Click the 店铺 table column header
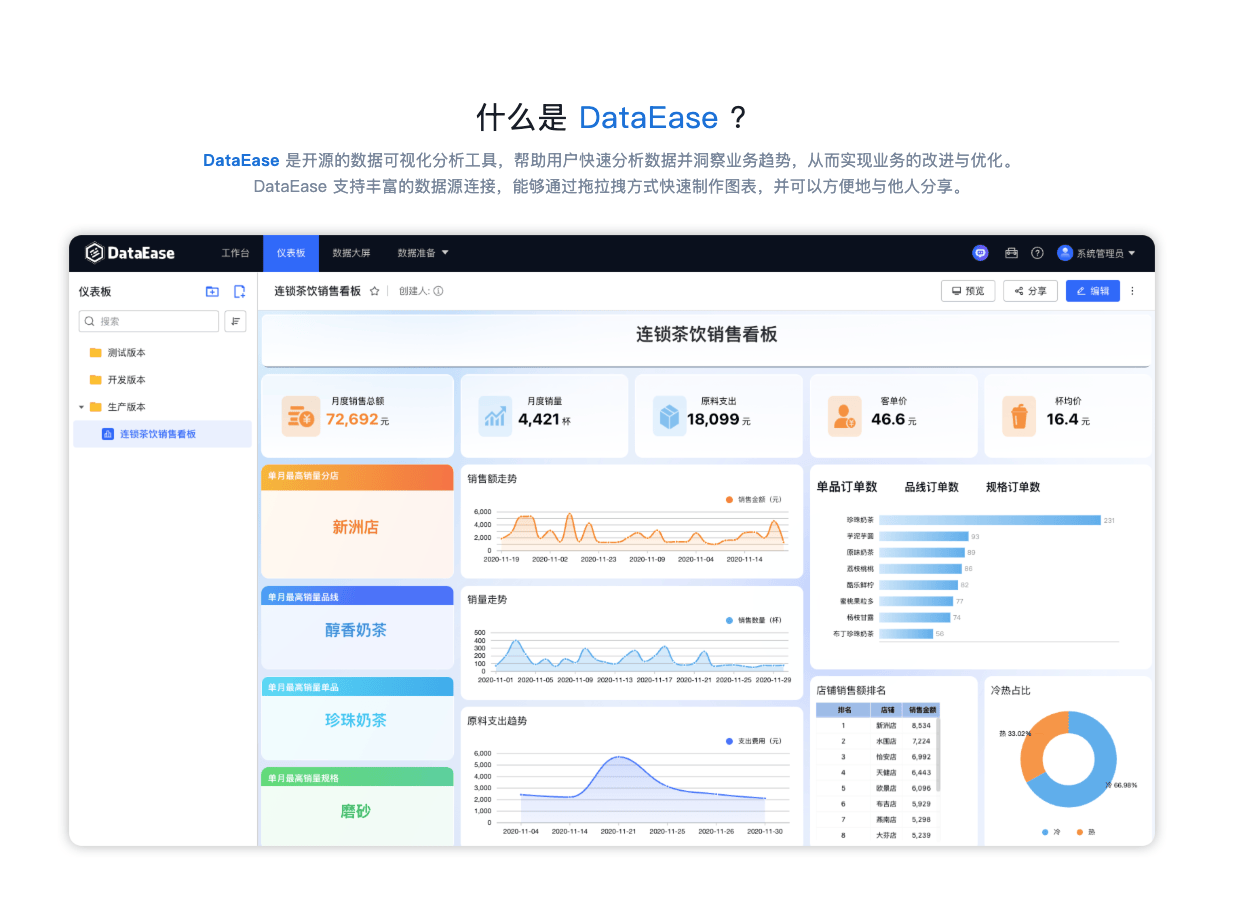 point(888,710)
